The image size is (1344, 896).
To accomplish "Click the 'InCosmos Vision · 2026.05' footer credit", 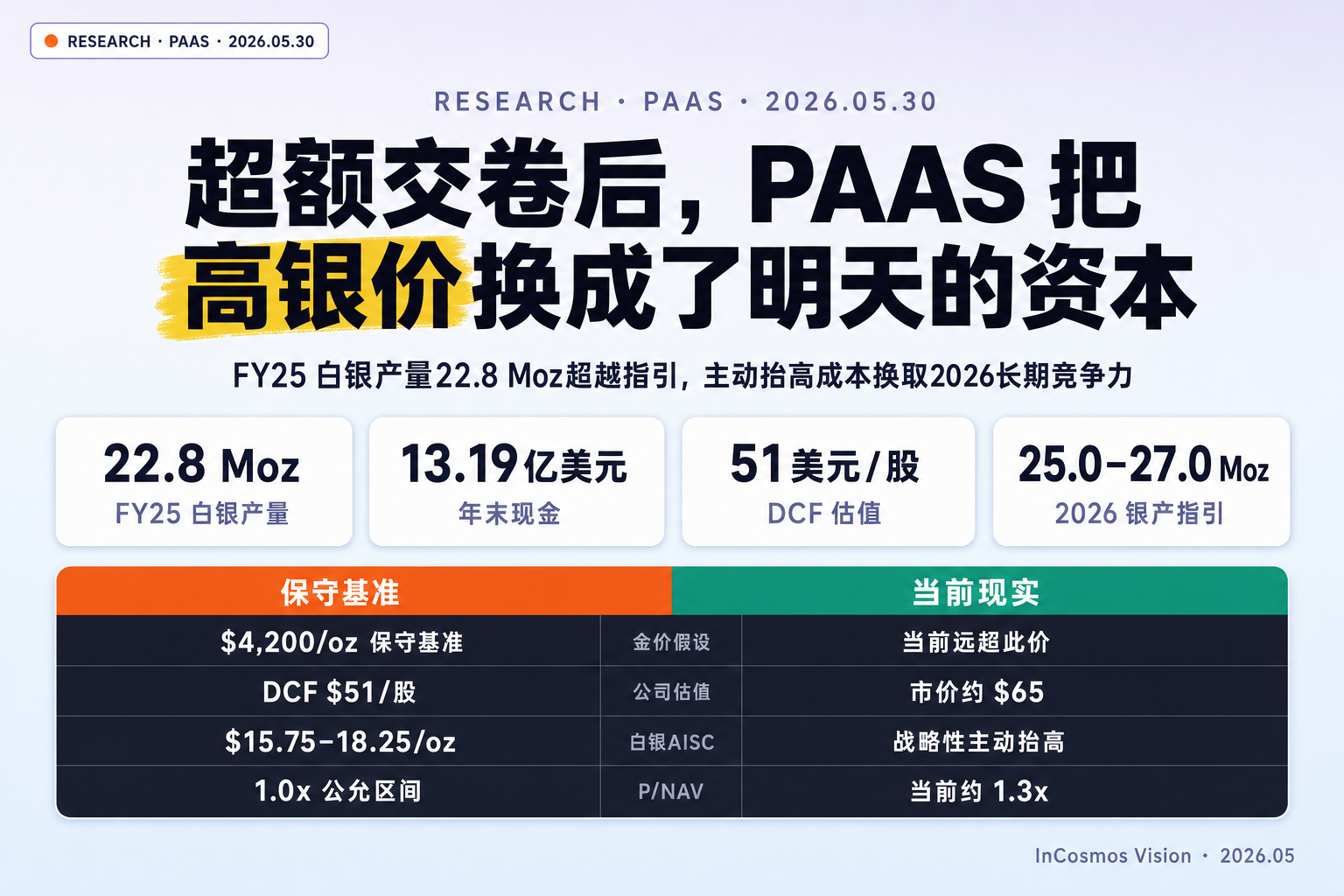I will (1165, 856).
